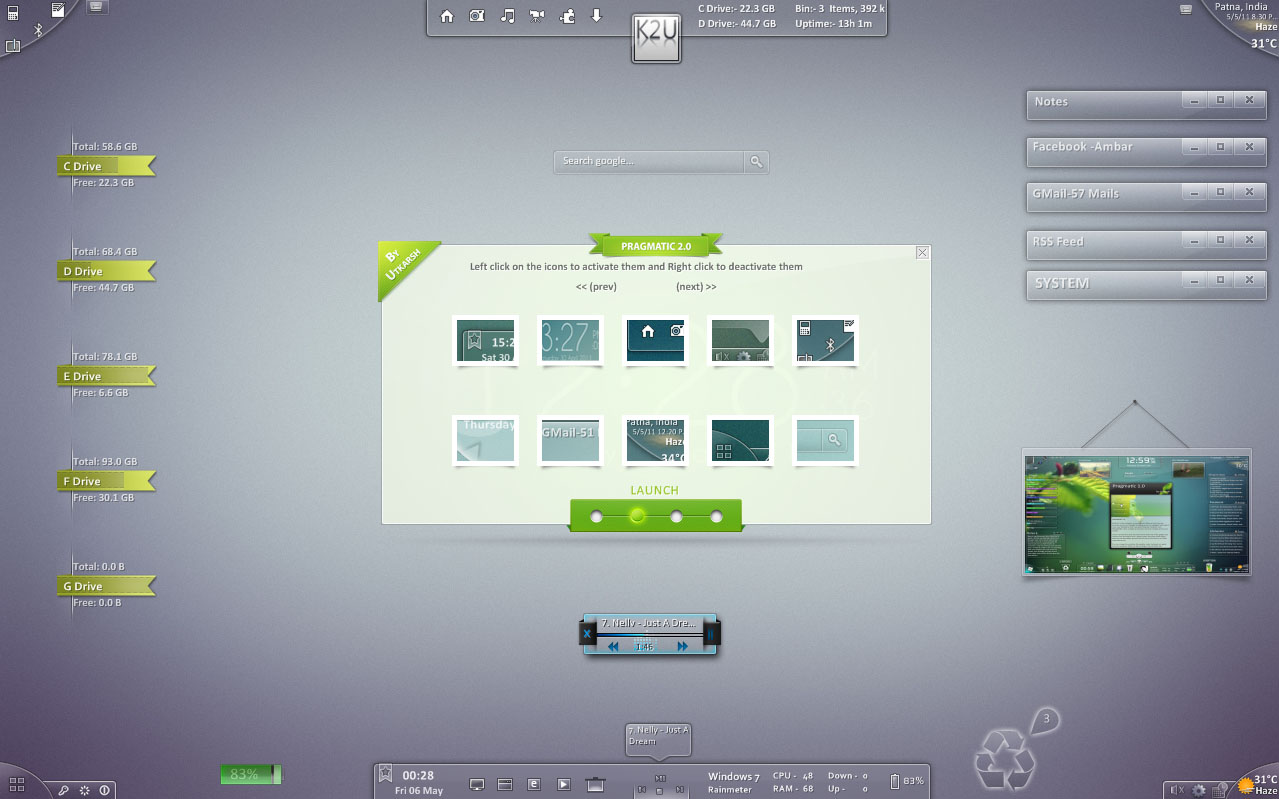
Task: Activate the Patna, India weather thumbnail
Action: [x=655, y=441]
